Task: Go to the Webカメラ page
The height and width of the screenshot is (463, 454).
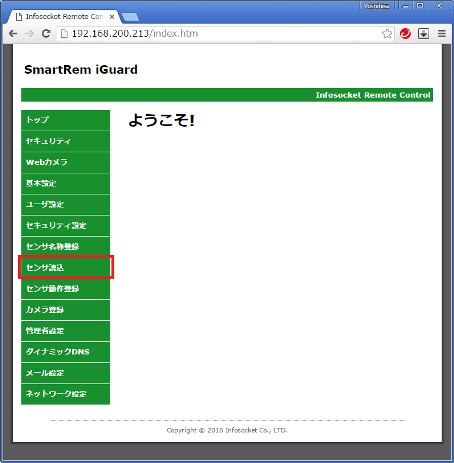Action: tap(65, 162)
